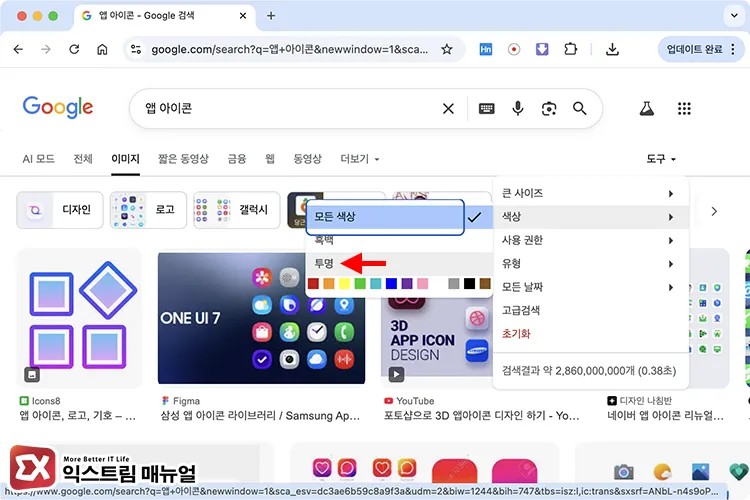Toggle the 도구 tools dropdown
Screen dimensions: 750x500
point(661,159)
